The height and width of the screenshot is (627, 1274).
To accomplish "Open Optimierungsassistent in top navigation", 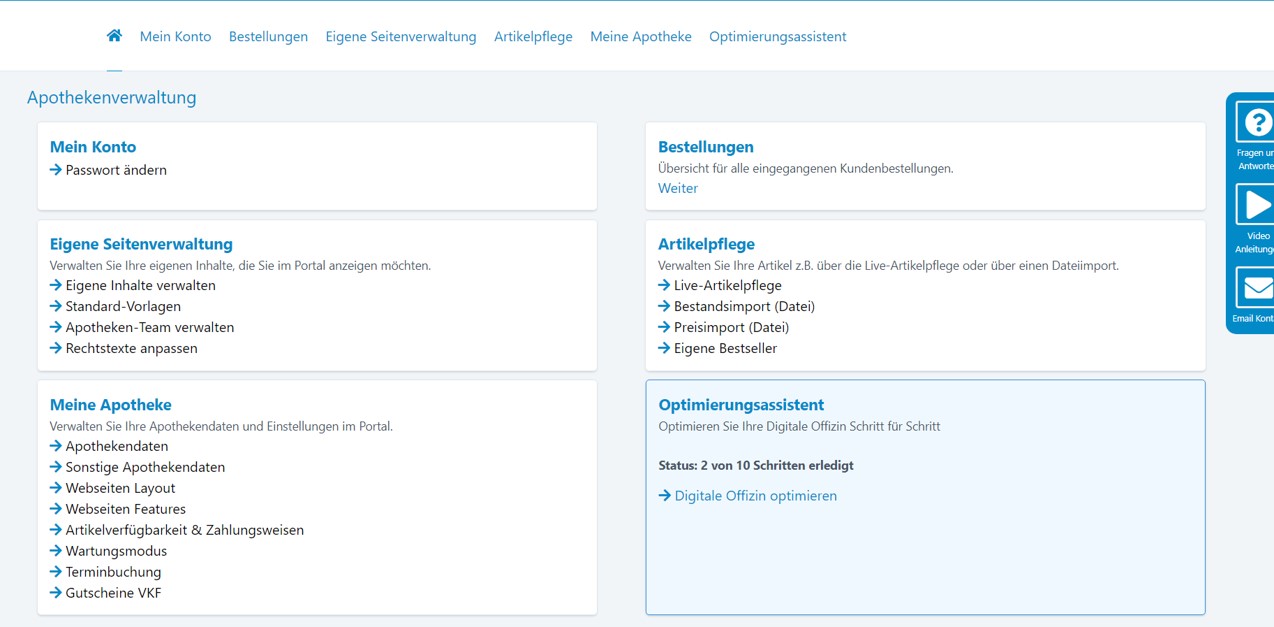I will 777,36.
